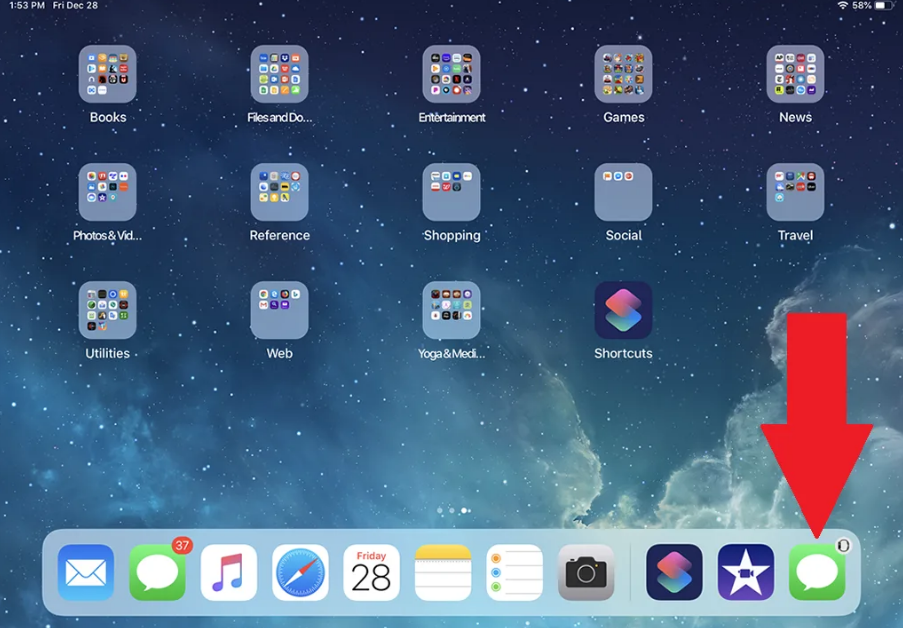Open the Reminders app
This screenshot has width=903, height=628.
tap(515, 572)
